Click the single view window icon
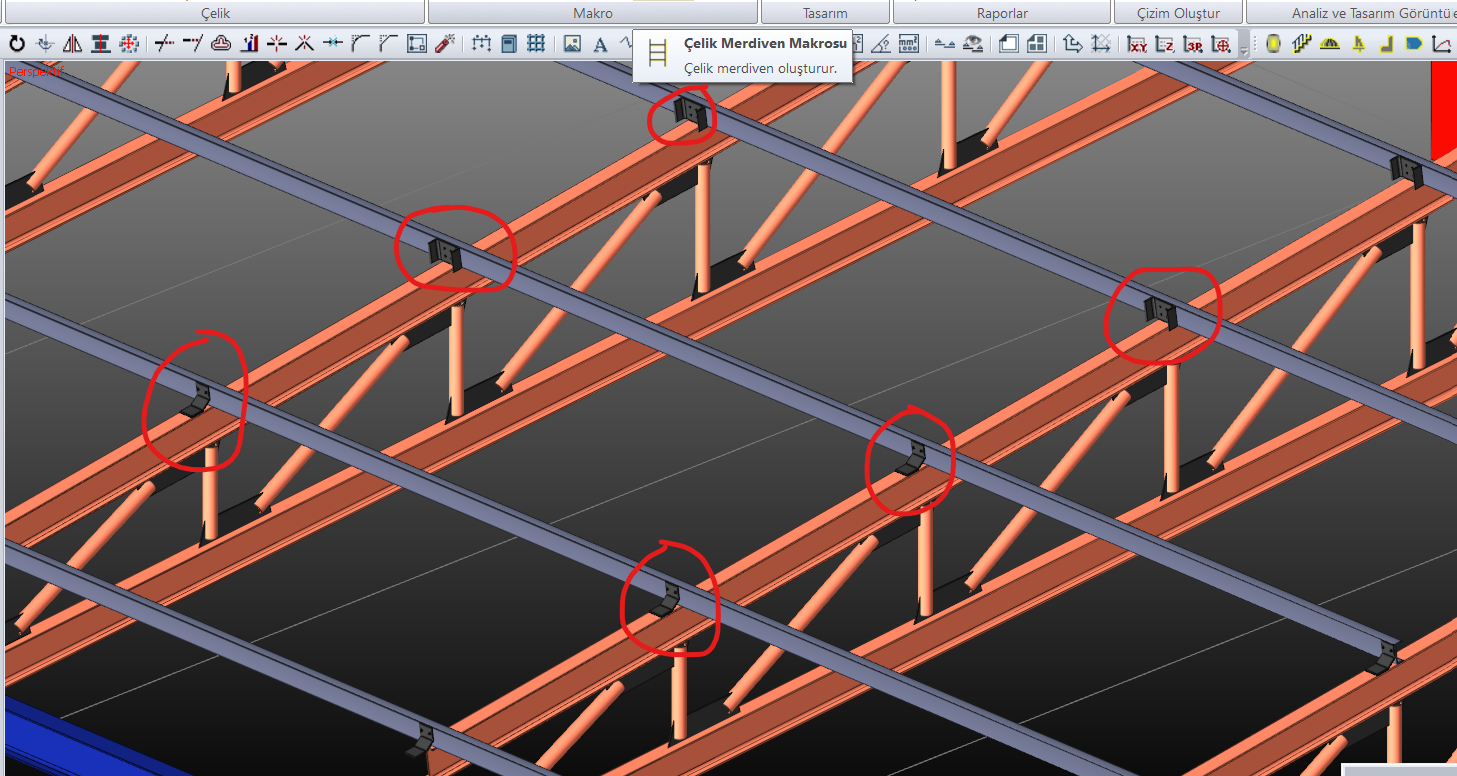The image size is (1457, 776). (1008, 44)
